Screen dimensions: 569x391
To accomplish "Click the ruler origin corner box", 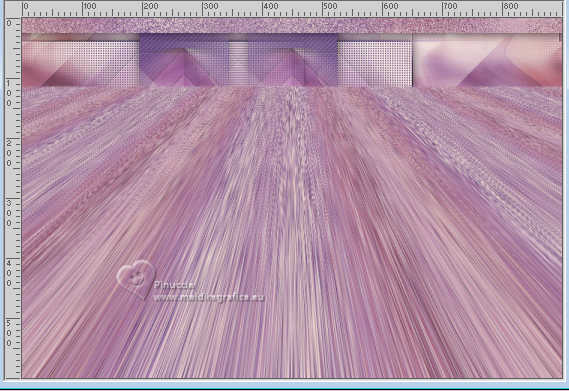I will pyautogui.click(x=12, y=9).
